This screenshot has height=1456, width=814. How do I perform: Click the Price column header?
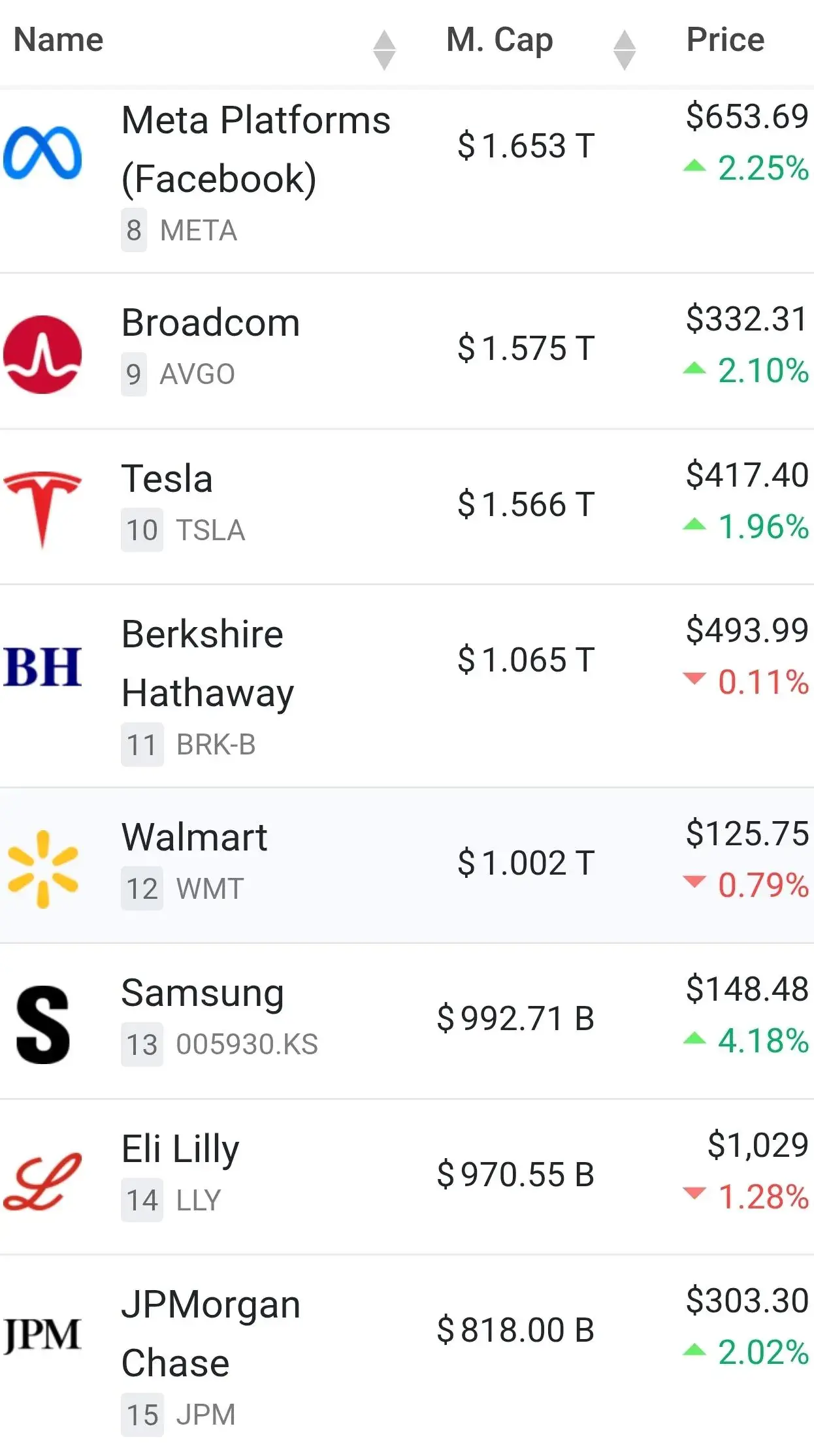coord(725,40)
